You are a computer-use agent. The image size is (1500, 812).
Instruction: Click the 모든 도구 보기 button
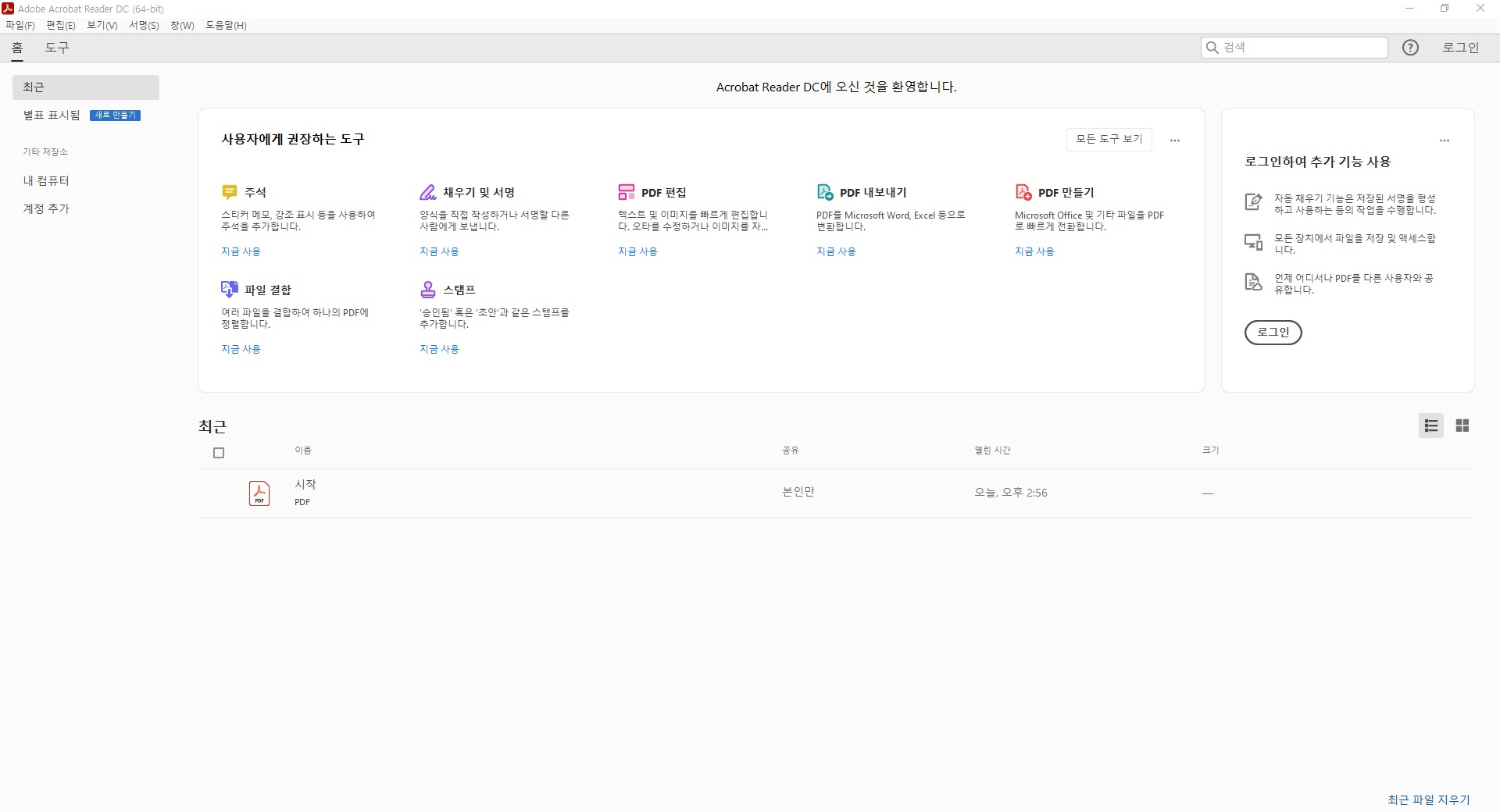[x=1109, y=139]
